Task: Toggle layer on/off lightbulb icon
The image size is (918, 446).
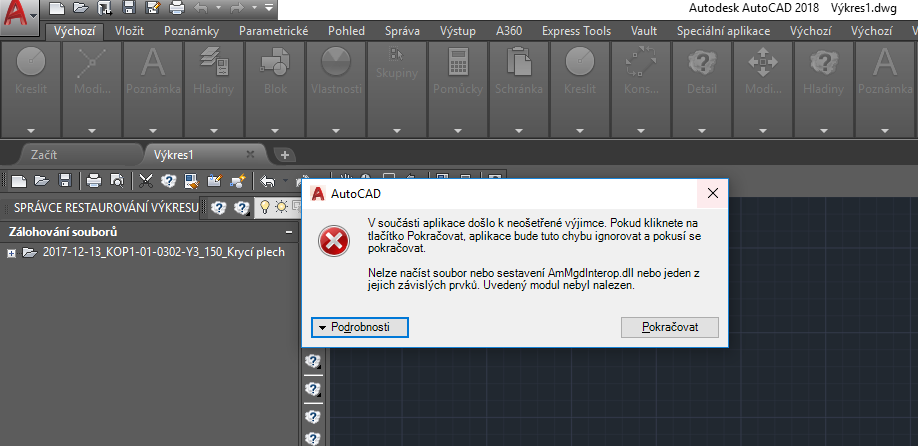Action: 265,207
